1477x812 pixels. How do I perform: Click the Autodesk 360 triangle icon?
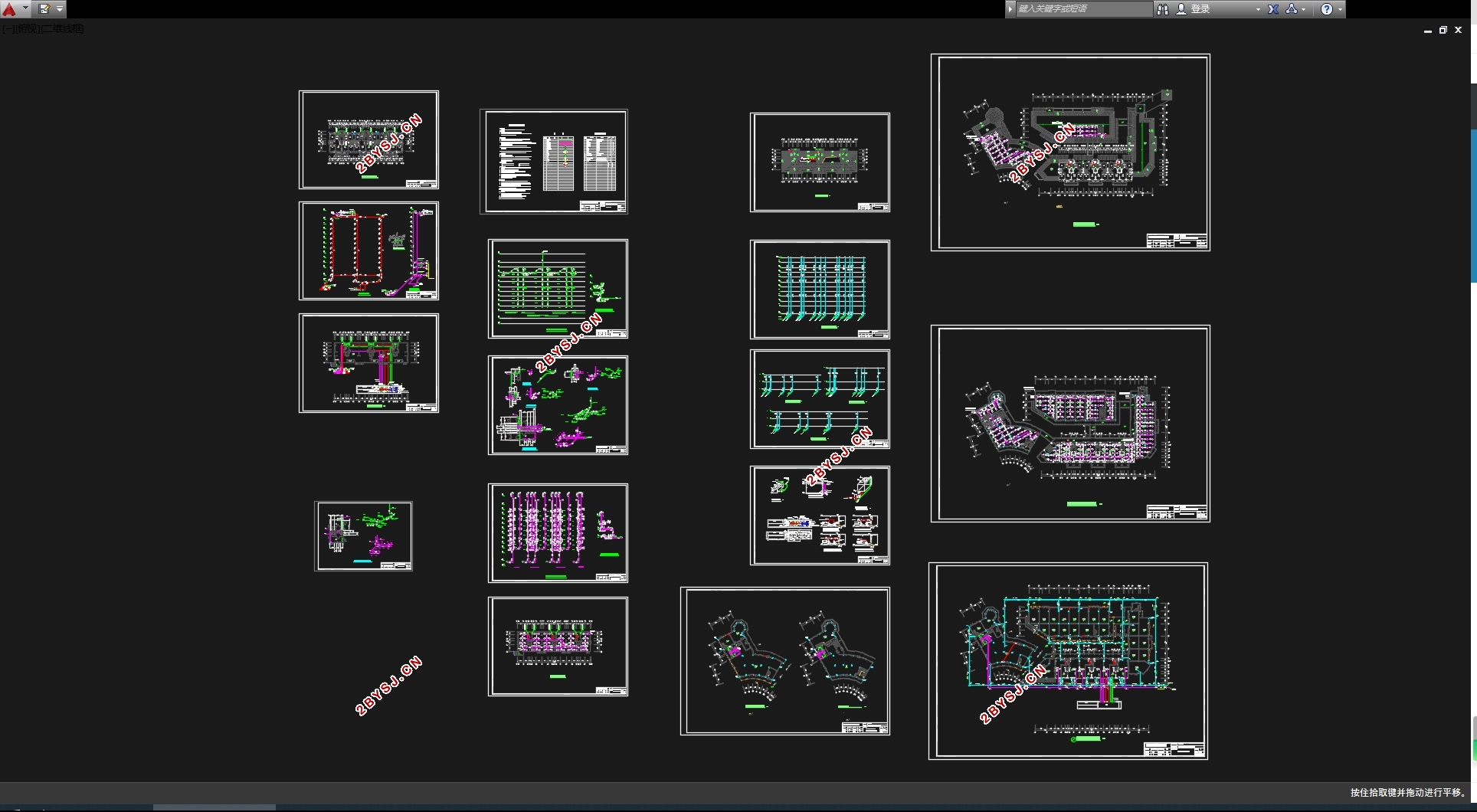[1292, 9]
